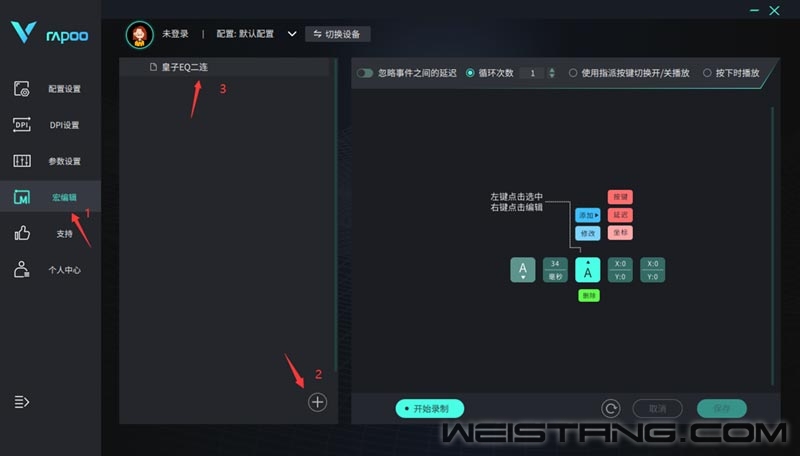
Task: Select the 循环次数 radio button
Action: point(470,73)
